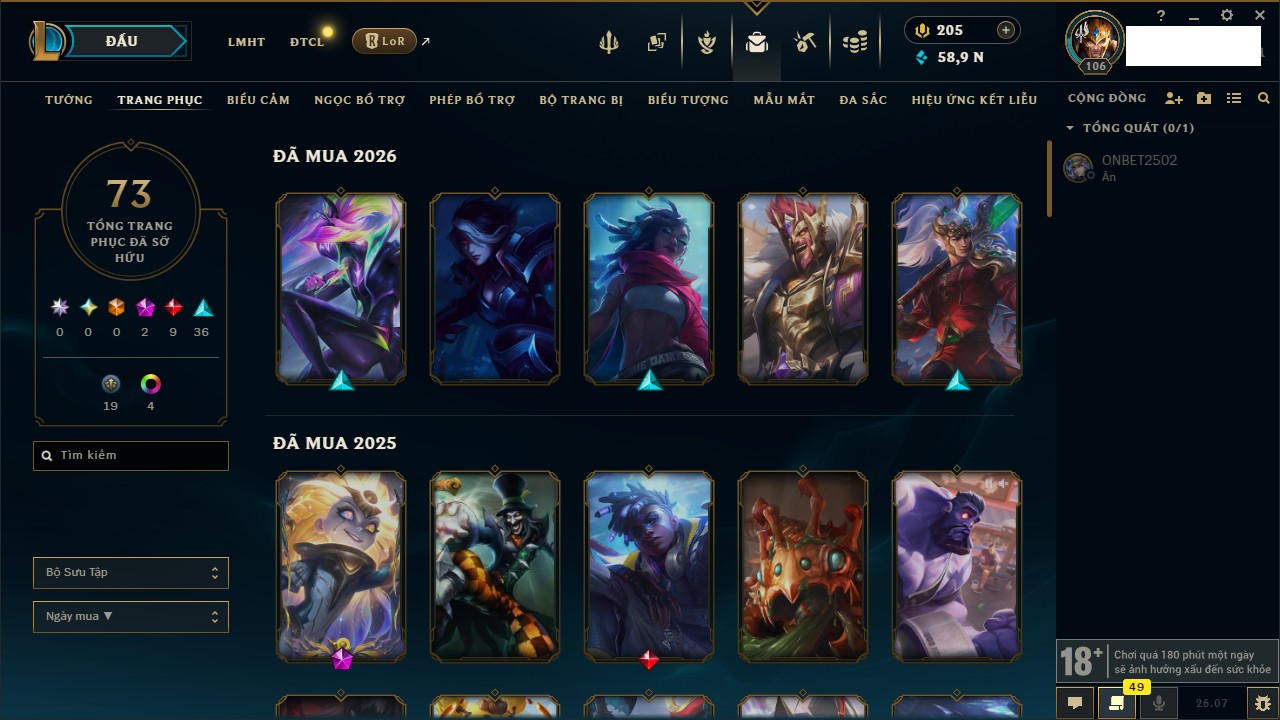Screen dimensions: 1280x720
Task: Click the new friend folder icon
Action: pos(1204,99)
